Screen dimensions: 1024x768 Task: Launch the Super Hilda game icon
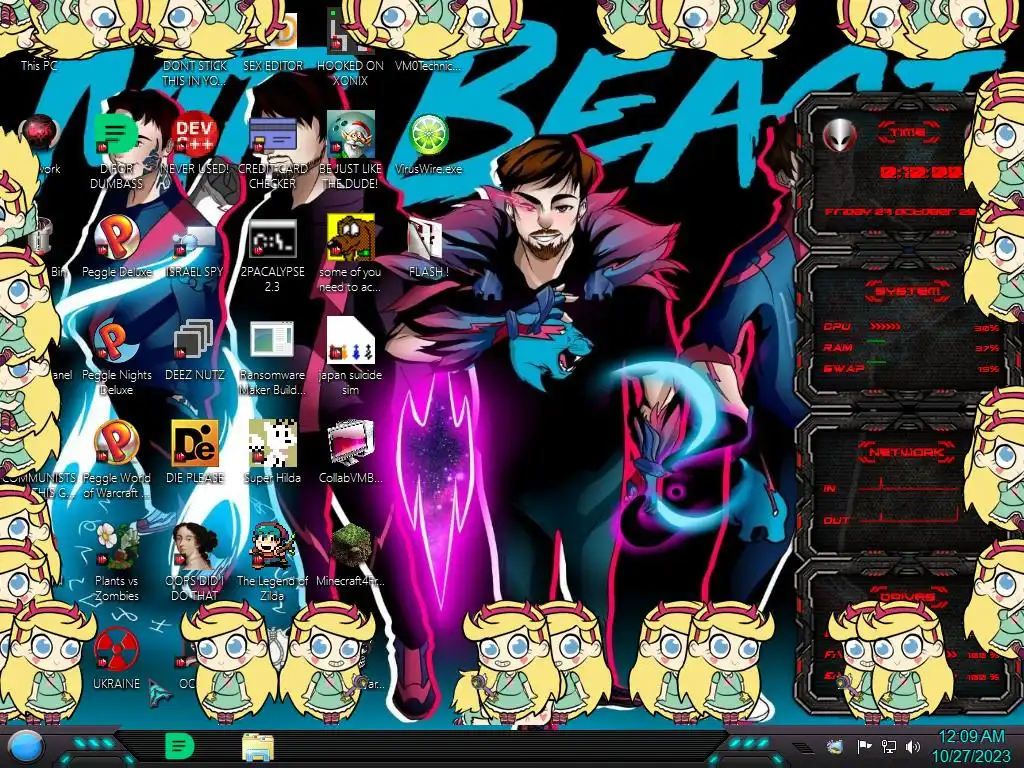coord(272,444)
